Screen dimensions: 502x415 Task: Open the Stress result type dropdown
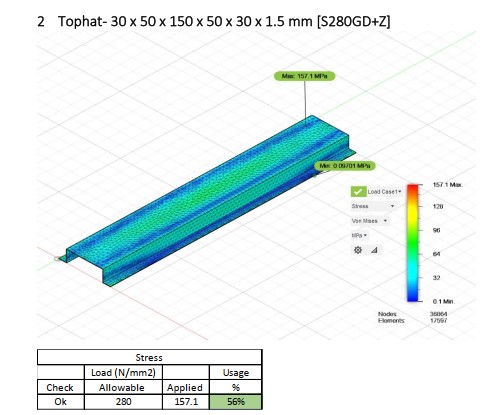[373, 206]
